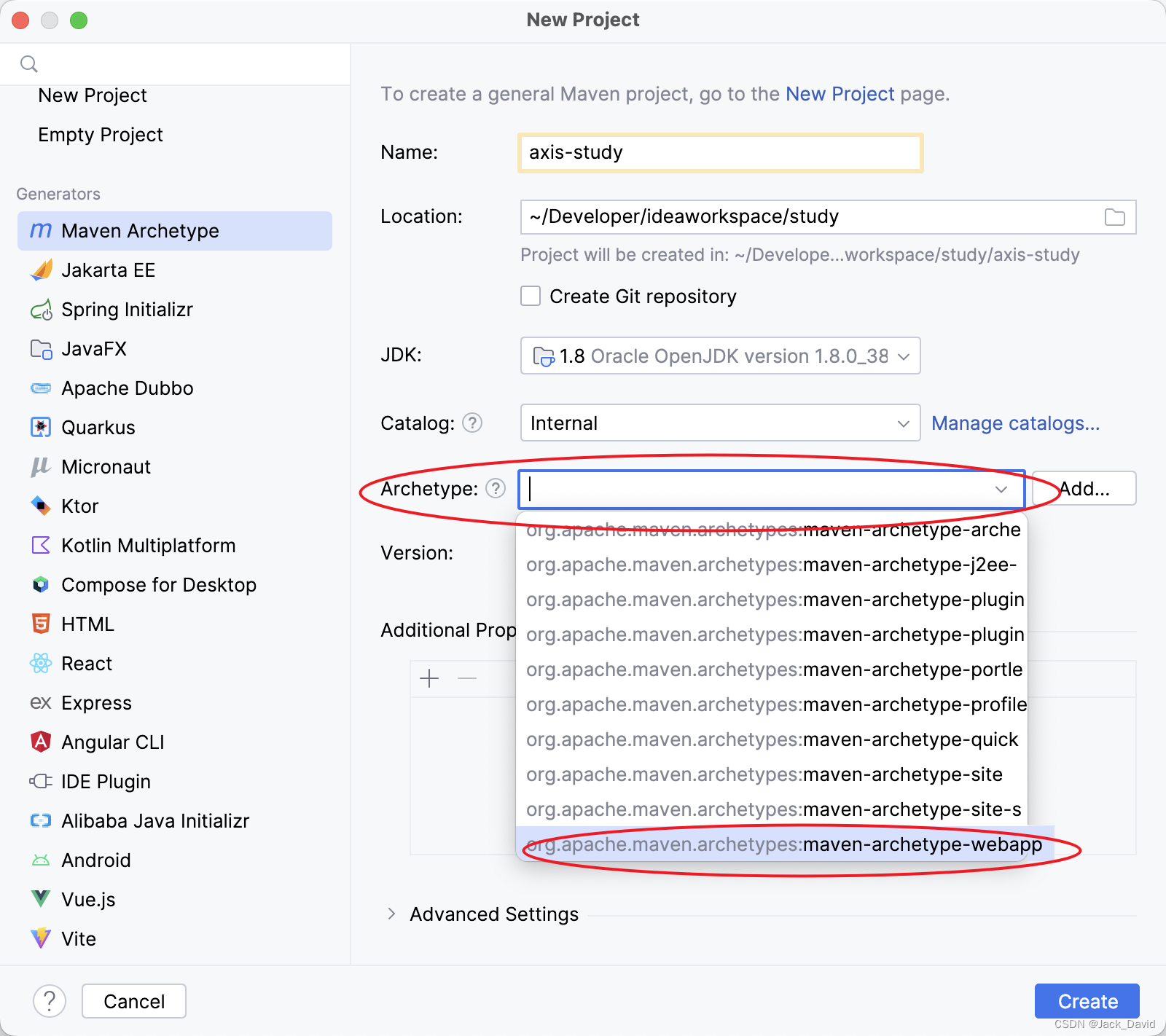Click the Jakarta EE sail icon
The image size is (1166, 1036).
coord(41,270)
